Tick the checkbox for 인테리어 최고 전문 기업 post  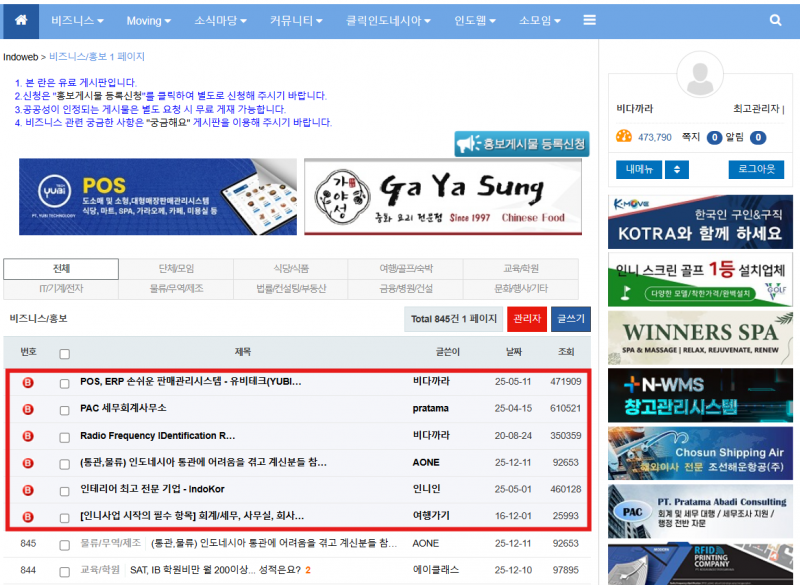pos(65,490)
